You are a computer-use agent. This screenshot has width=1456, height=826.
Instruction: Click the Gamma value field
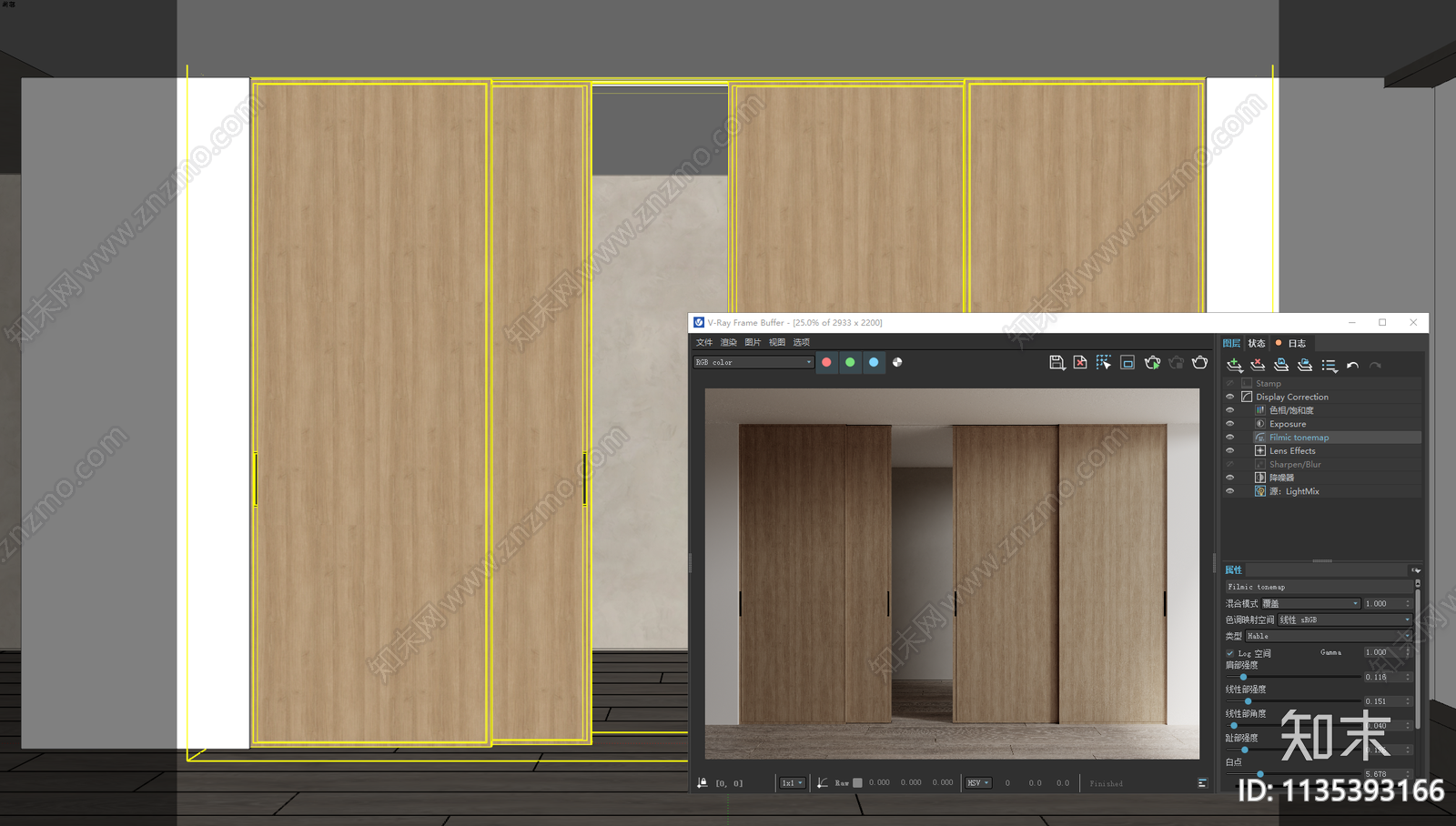tap(1387, 652)
